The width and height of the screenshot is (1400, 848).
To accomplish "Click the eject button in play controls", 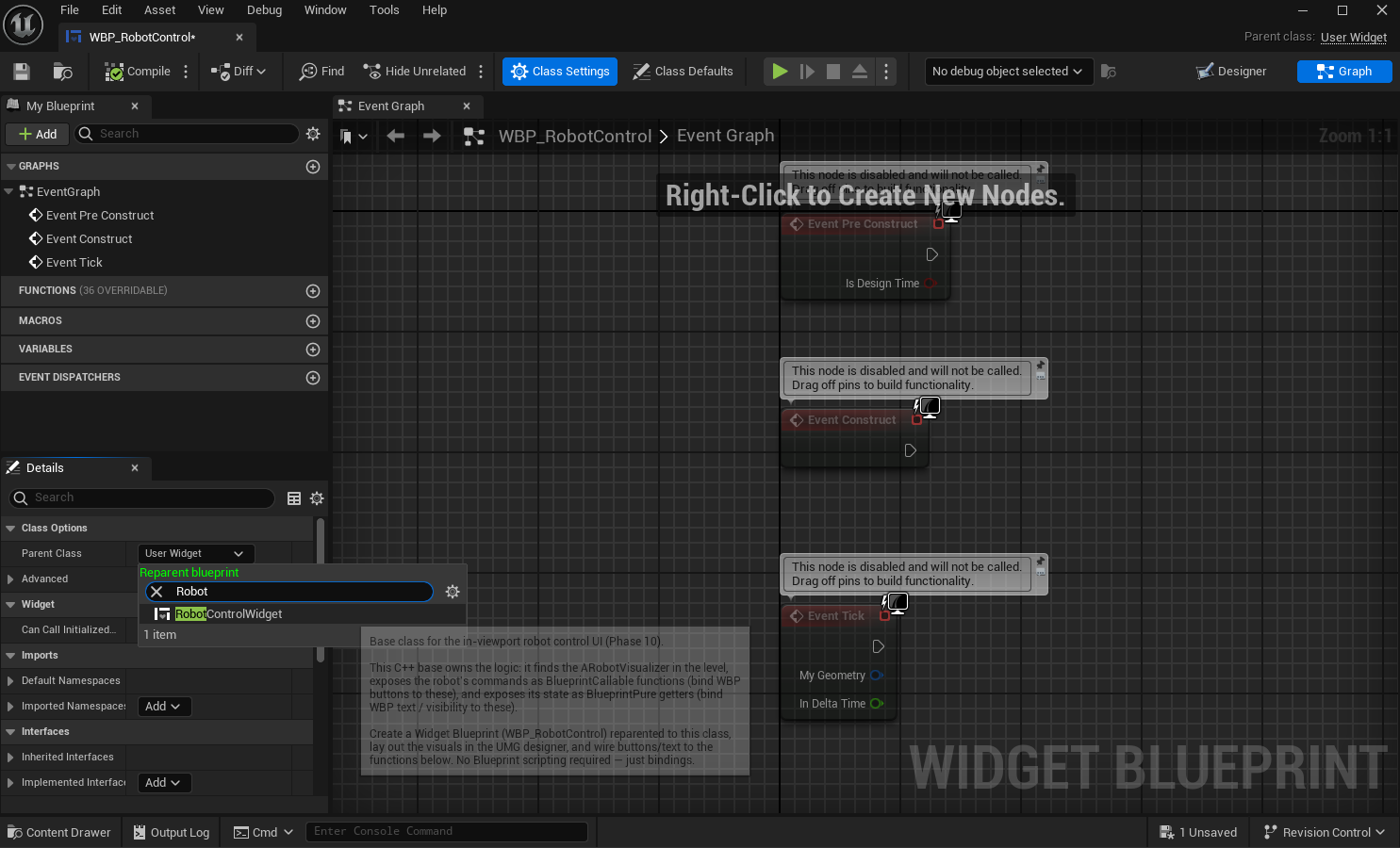I will (860, 72).
